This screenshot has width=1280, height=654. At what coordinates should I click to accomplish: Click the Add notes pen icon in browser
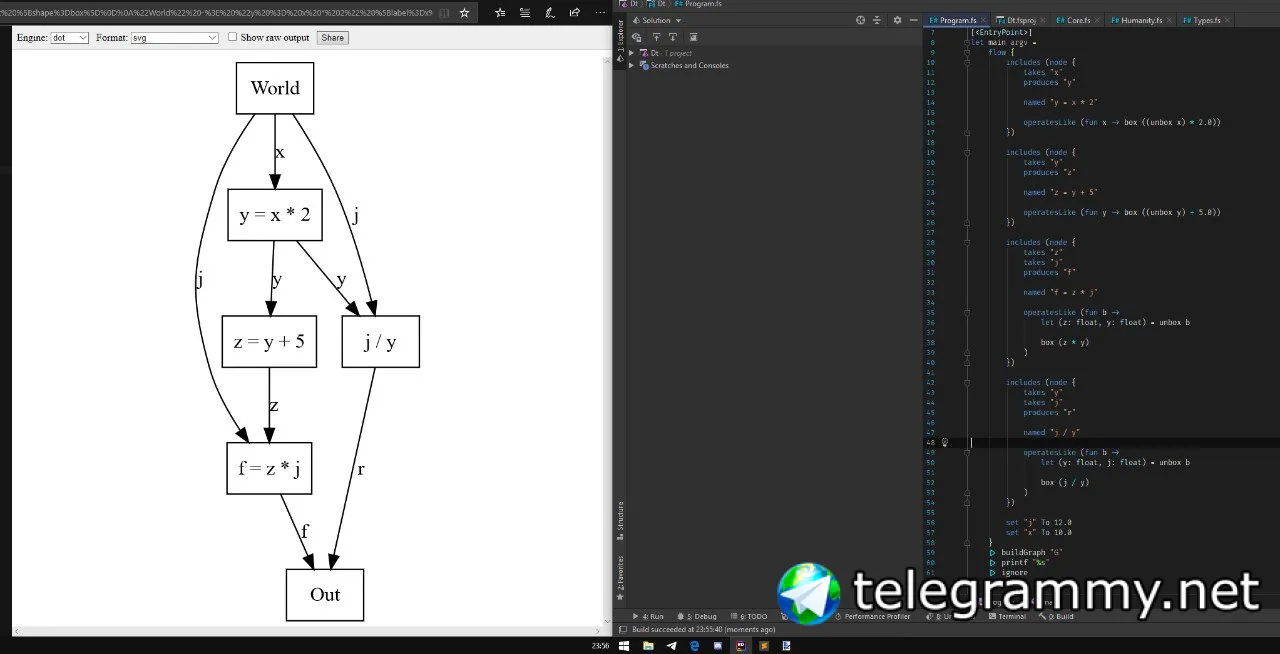coord(550,13)
